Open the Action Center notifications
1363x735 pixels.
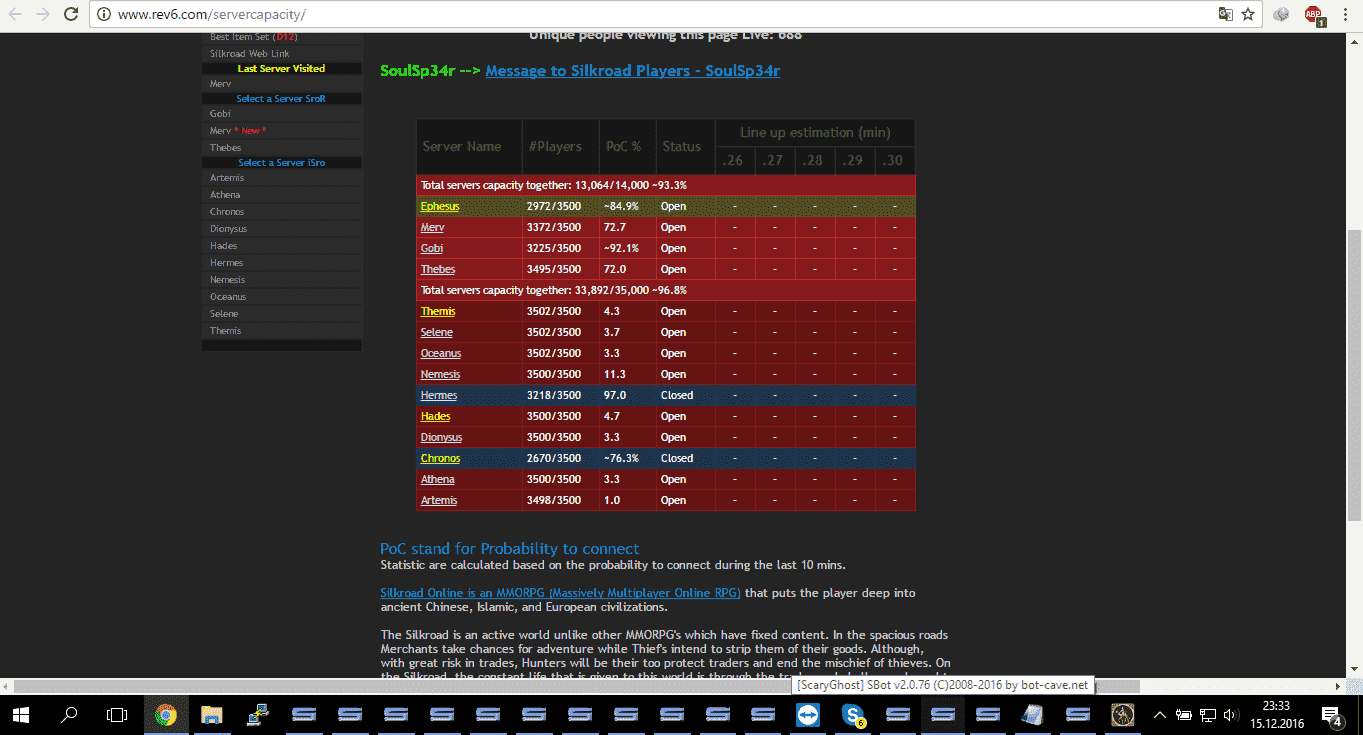coord(1332,716)
